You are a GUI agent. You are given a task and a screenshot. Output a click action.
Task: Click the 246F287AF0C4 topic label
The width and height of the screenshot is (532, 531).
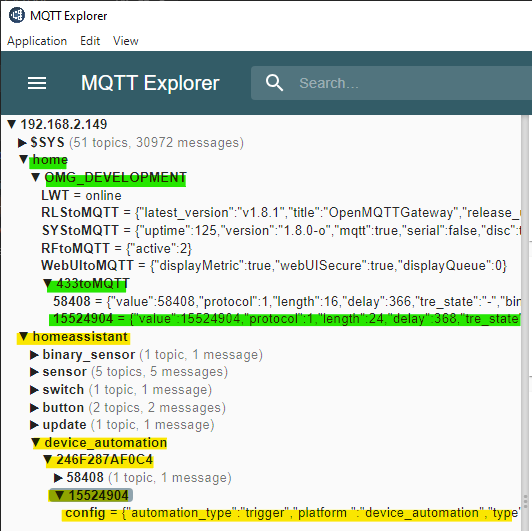[104, 460]
